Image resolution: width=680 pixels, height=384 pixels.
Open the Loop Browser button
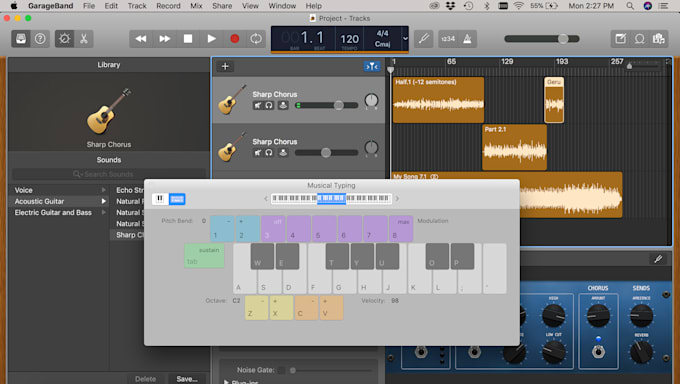640,39
